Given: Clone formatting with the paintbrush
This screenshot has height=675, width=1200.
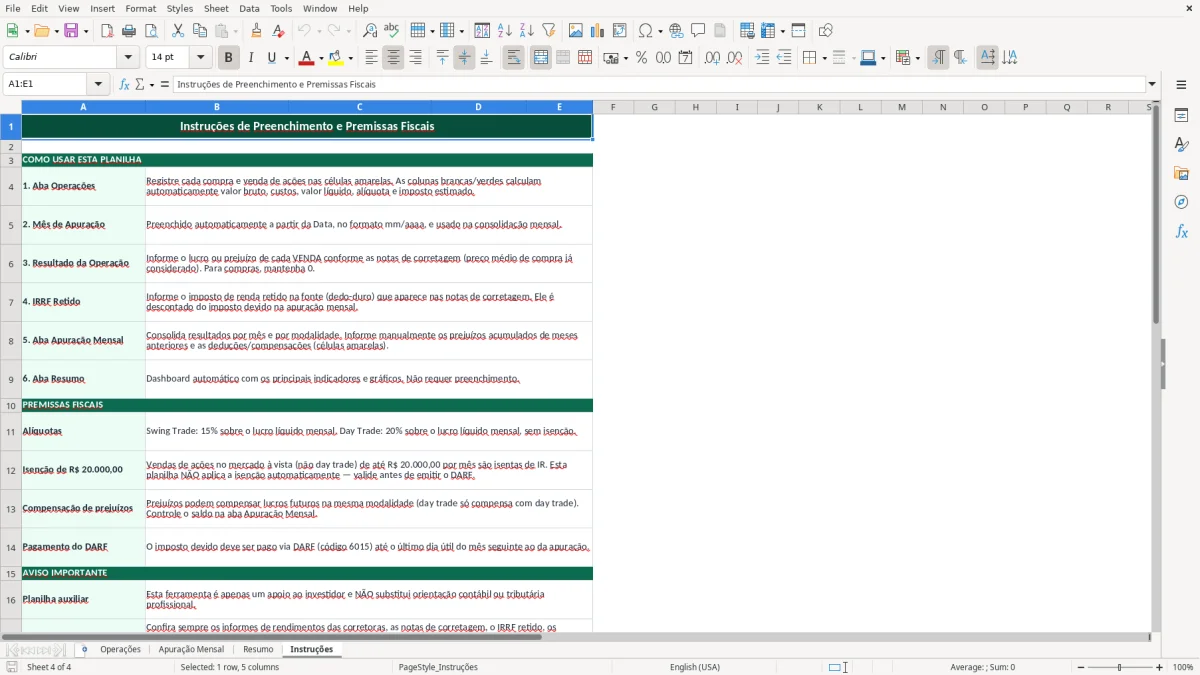Looking at the screenshot, I should coord(256,31).
